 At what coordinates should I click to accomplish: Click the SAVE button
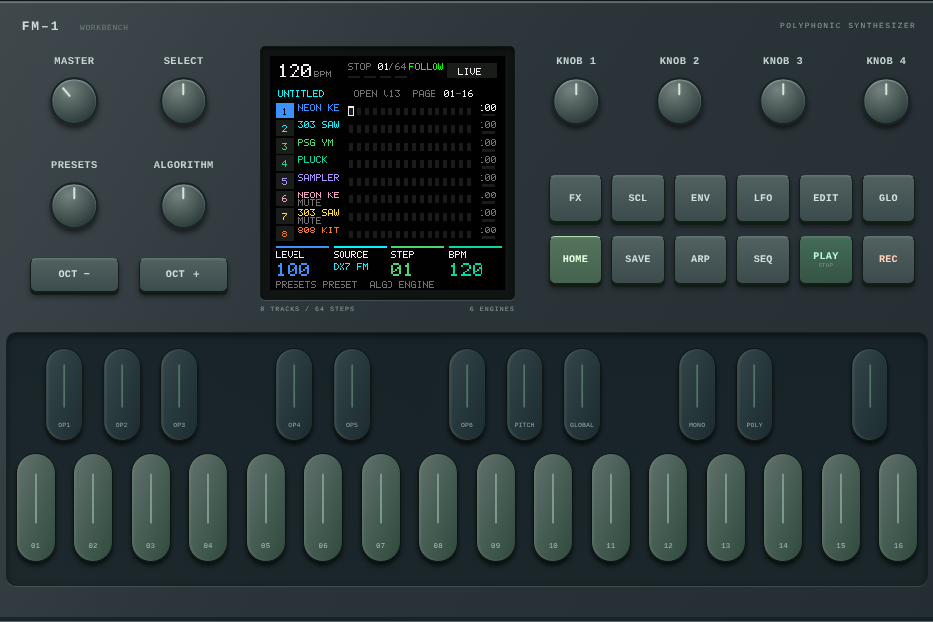pos(638,260)
